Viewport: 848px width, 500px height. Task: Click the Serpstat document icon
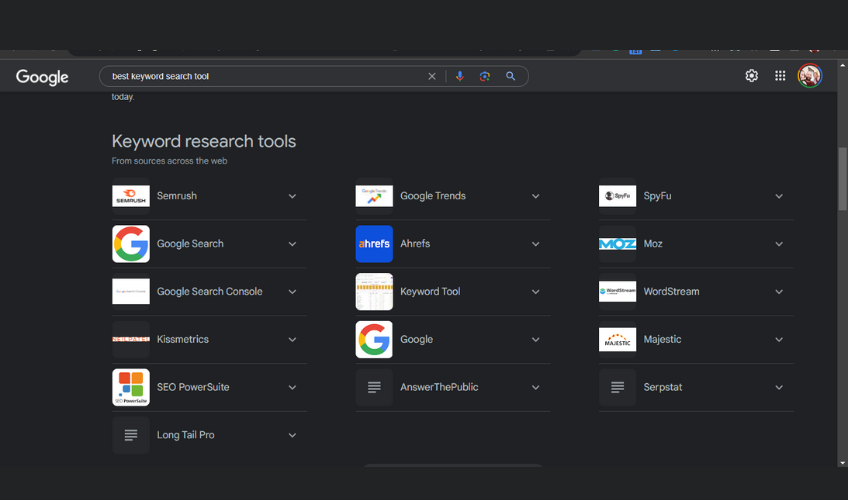click(x=618, y=387)
